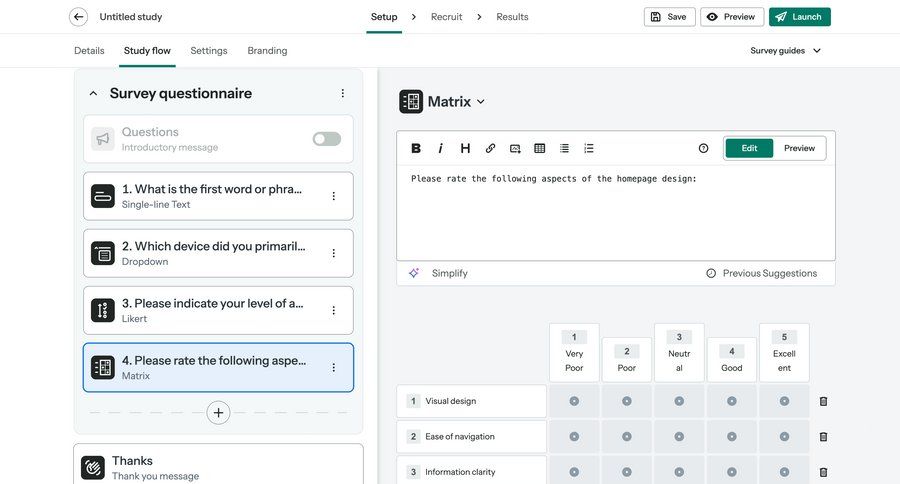Viewport: 900px width, 484px height.
Task: Insert a link using the link icon
Action: point(490,148)
